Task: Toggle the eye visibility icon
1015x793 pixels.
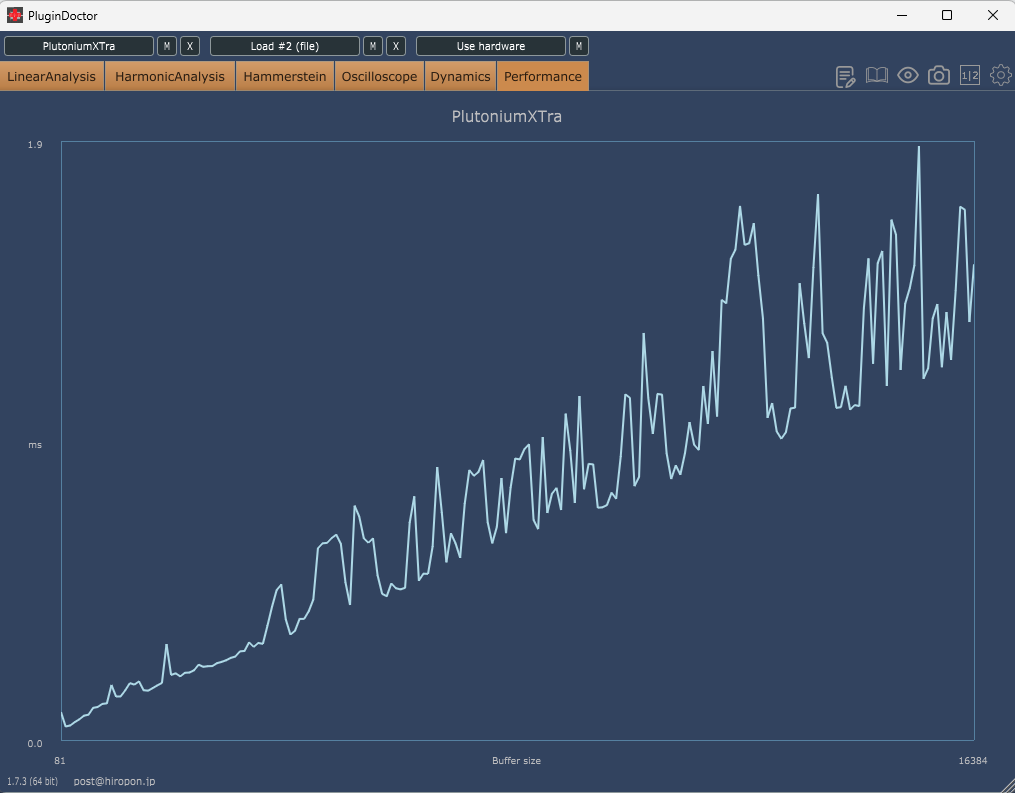Action: (x=908, y=76)
